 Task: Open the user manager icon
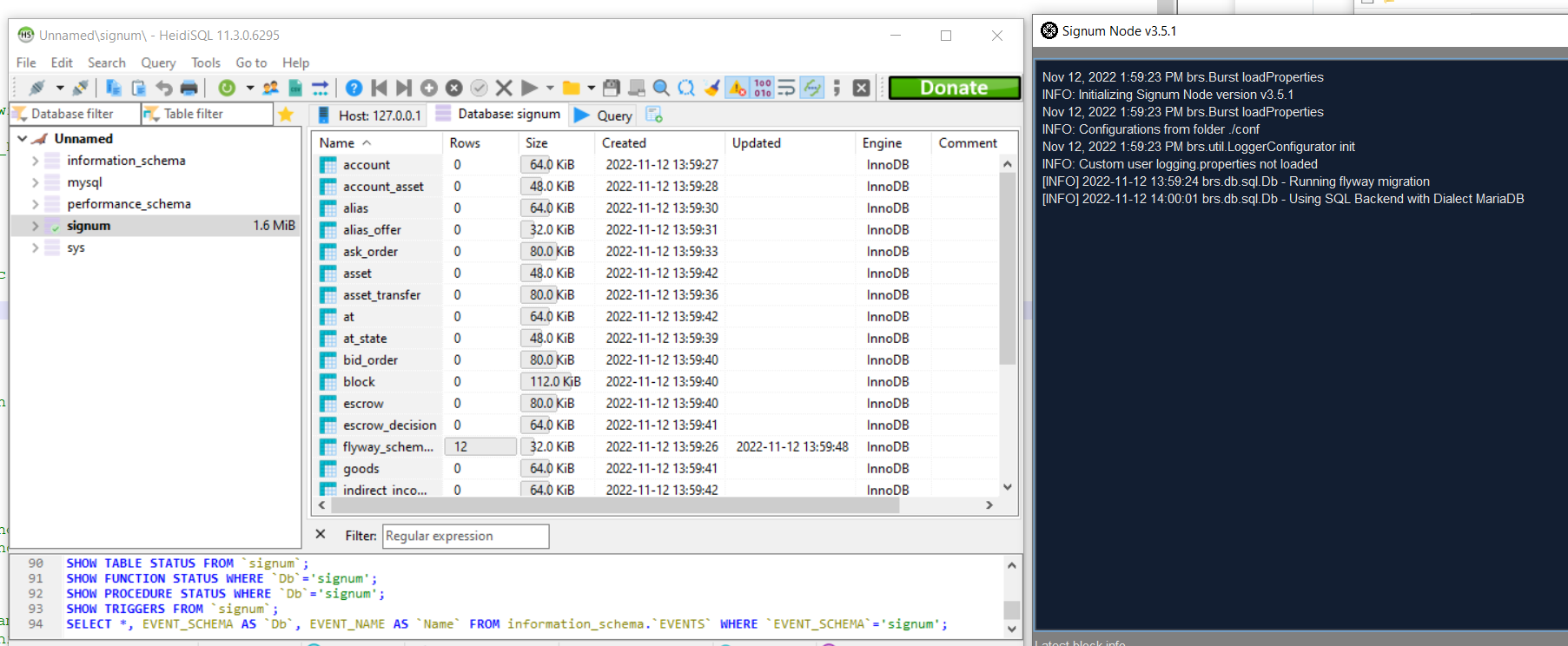(271, 88)
